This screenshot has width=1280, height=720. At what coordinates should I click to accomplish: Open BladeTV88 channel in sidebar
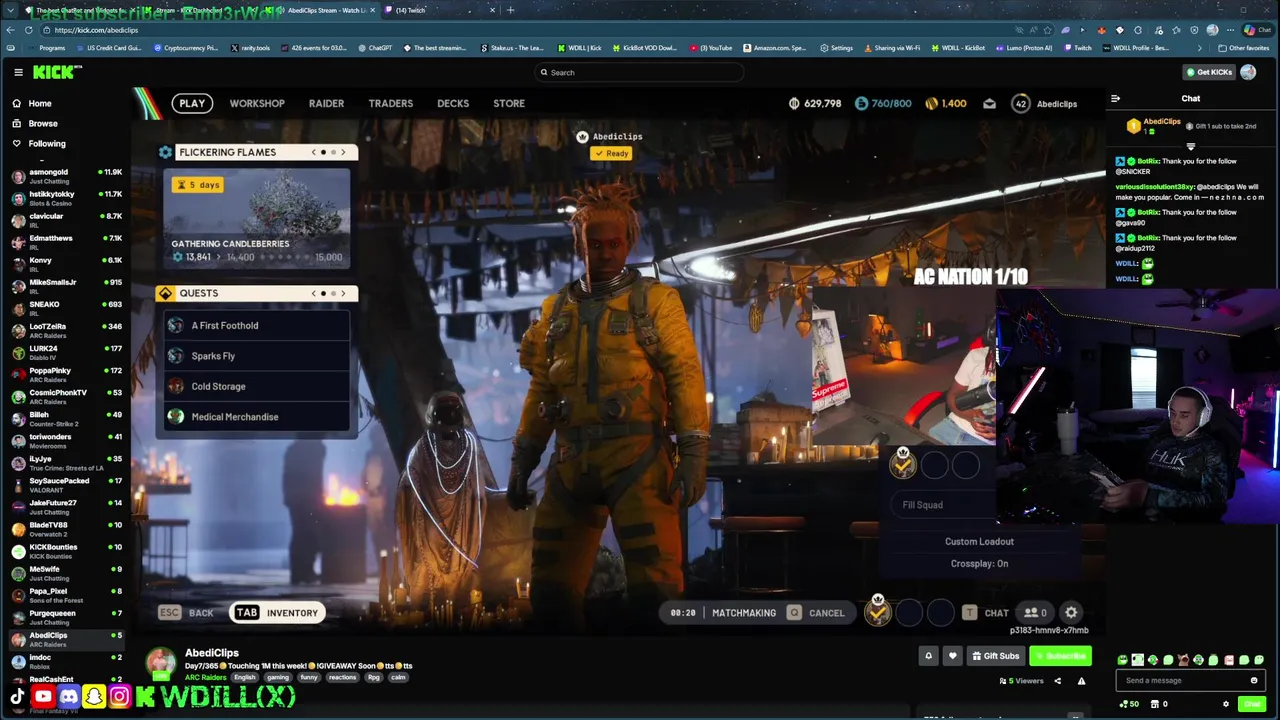[x=65, y=528]
